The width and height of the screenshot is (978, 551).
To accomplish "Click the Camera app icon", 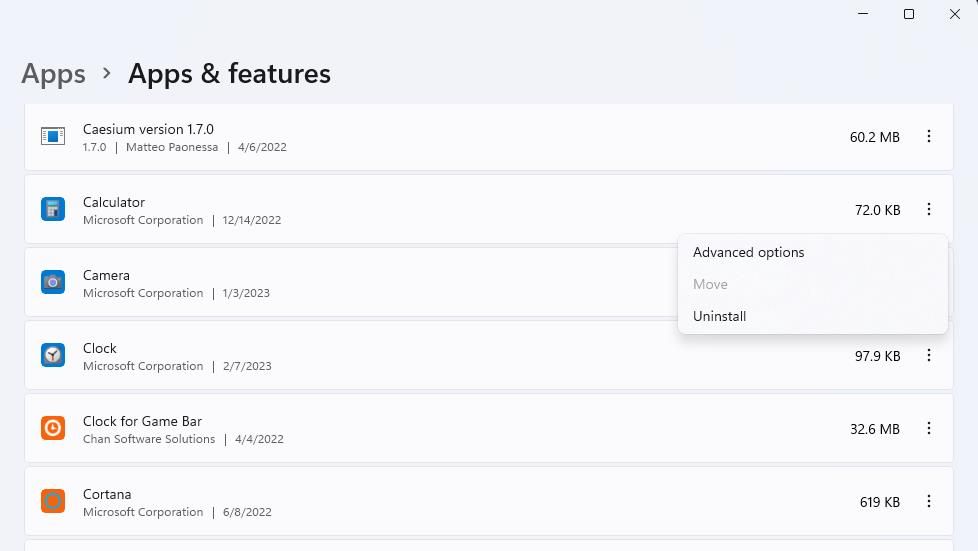I will (x=53, y=282).
